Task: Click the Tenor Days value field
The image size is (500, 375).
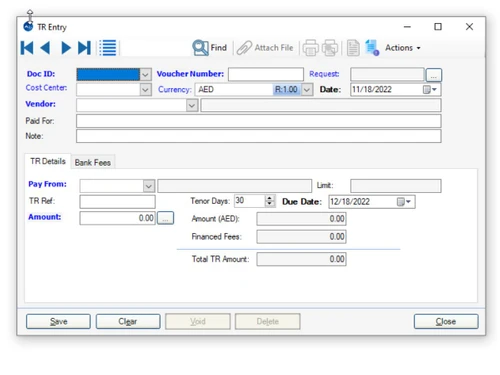Action: pos(250,201)
